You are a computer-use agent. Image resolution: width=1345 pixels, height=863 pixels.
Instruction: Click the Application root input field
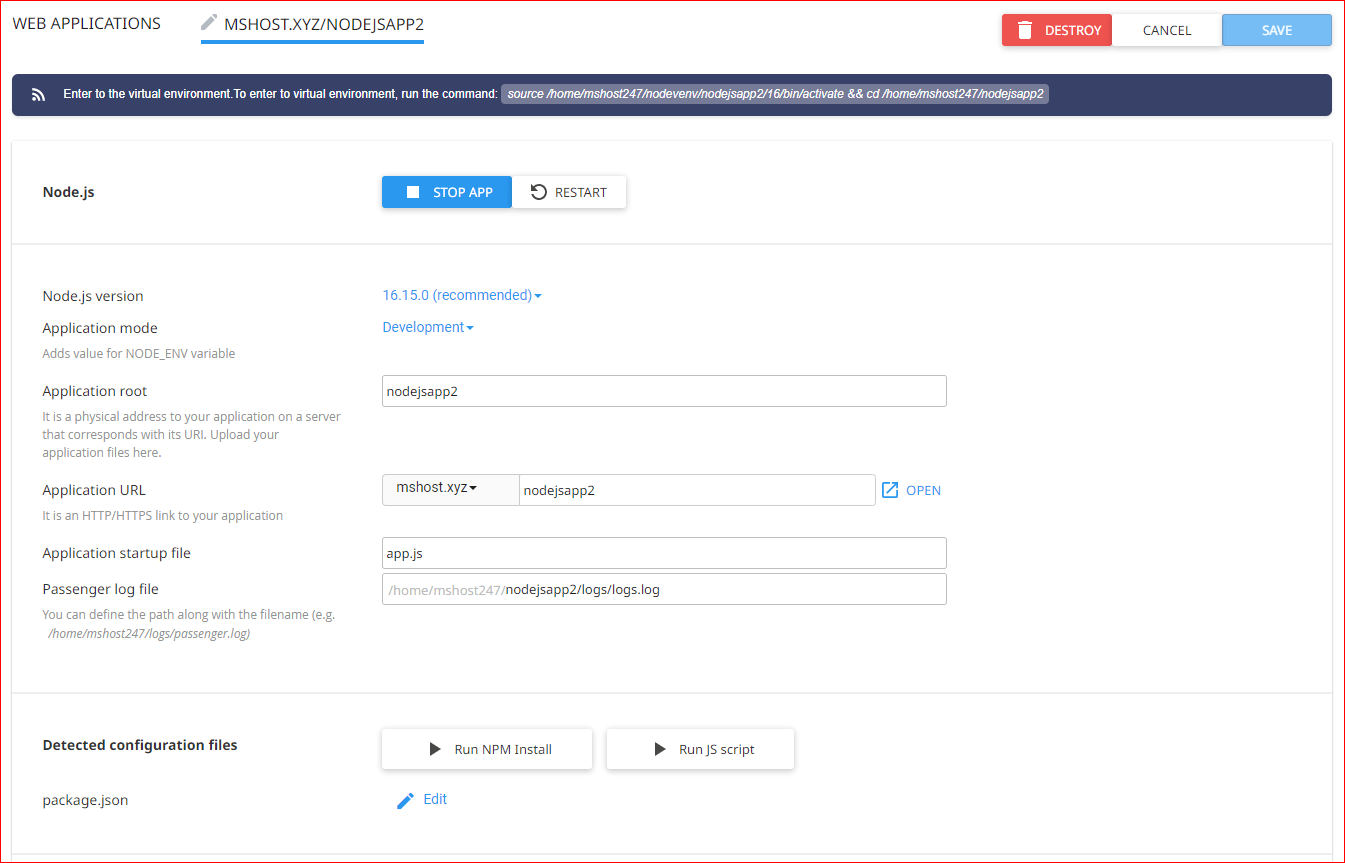click(x=664, y=391)
